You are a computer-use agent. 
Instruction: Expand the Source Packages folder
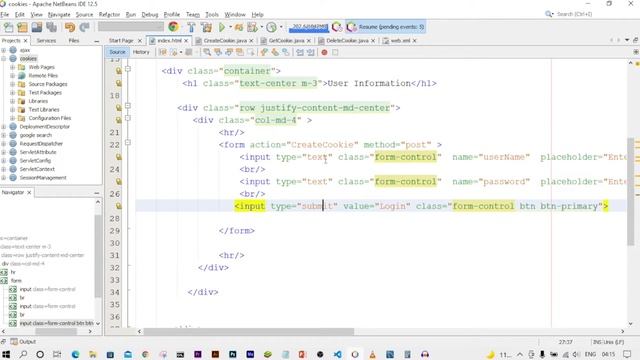tap(12, 84)
